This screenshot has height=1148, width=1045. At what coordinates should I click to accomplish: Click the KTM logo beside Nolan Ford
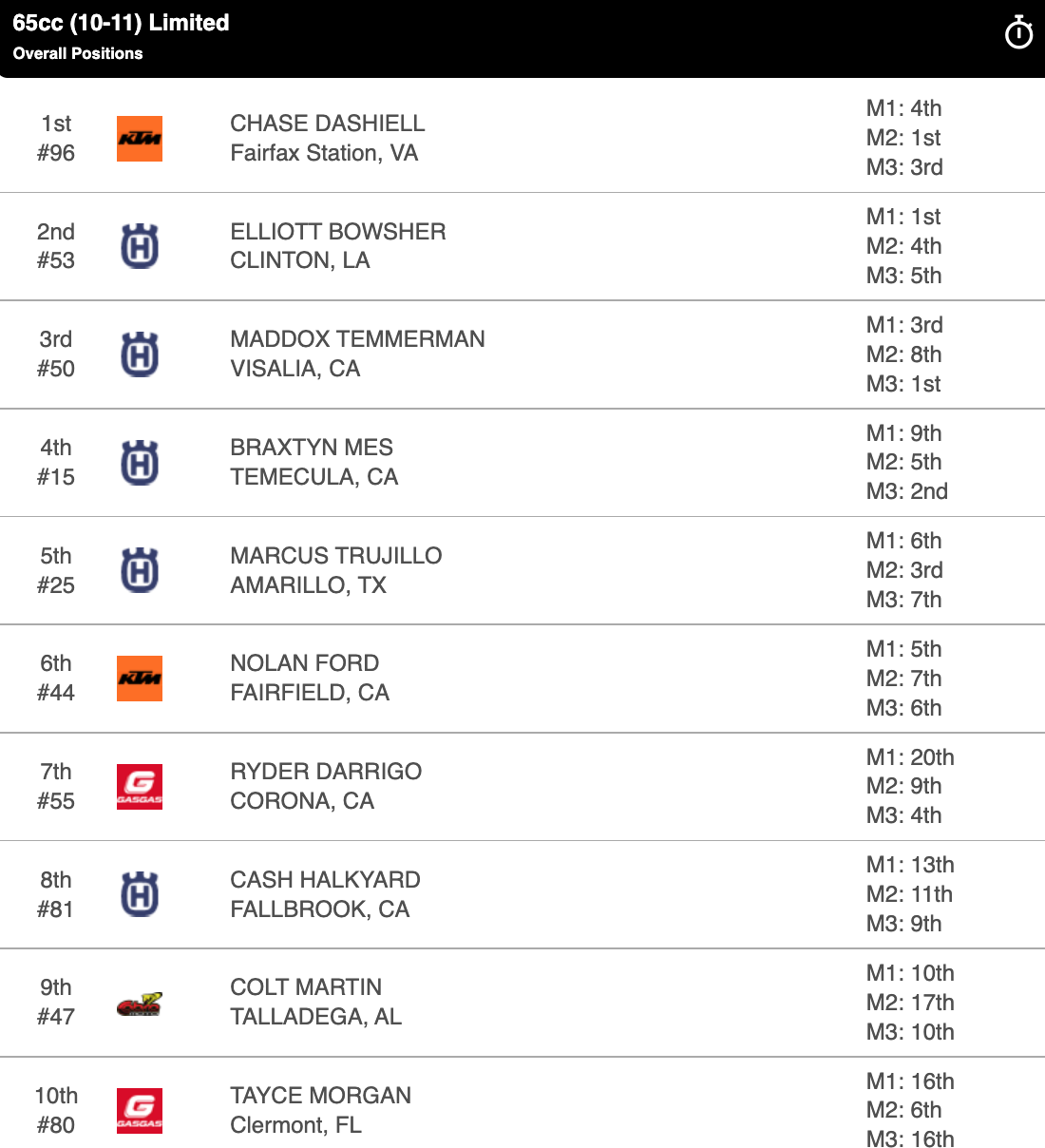(140, 679)
